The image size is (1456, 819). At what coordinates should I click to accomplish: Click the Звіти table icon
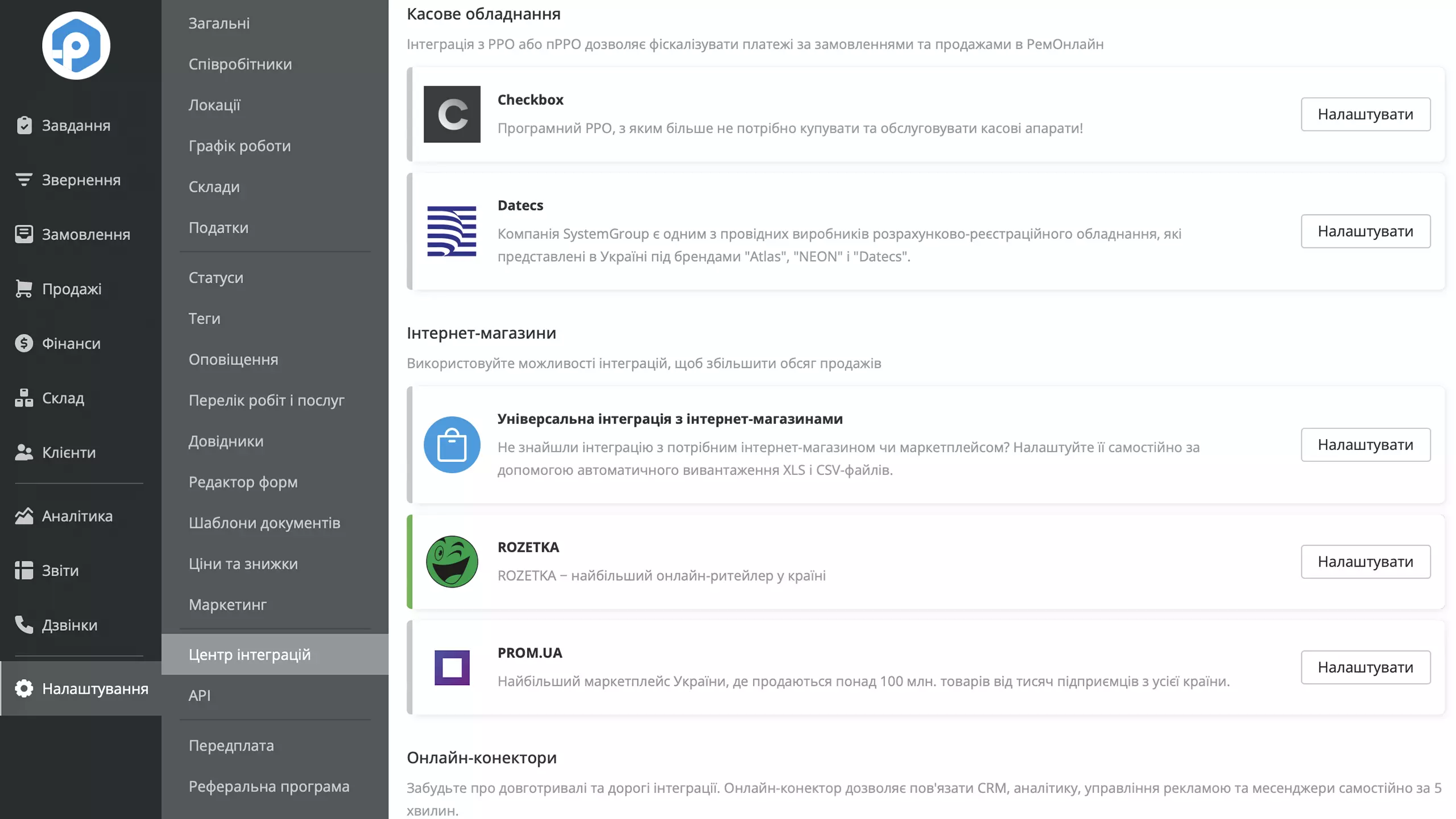(24, 570)
